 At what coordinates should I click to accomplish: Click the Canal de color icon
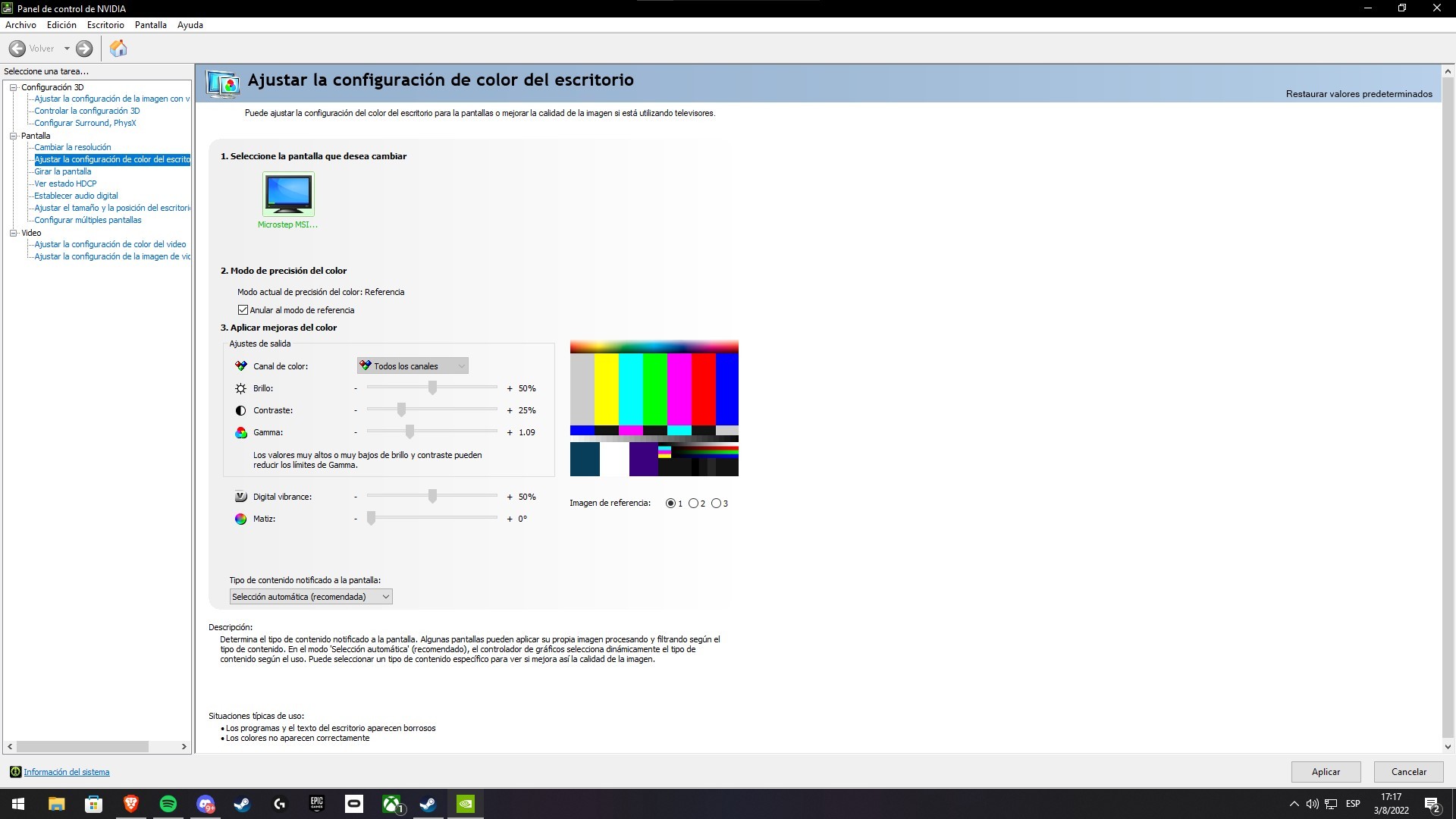click(x=240, y=366)
